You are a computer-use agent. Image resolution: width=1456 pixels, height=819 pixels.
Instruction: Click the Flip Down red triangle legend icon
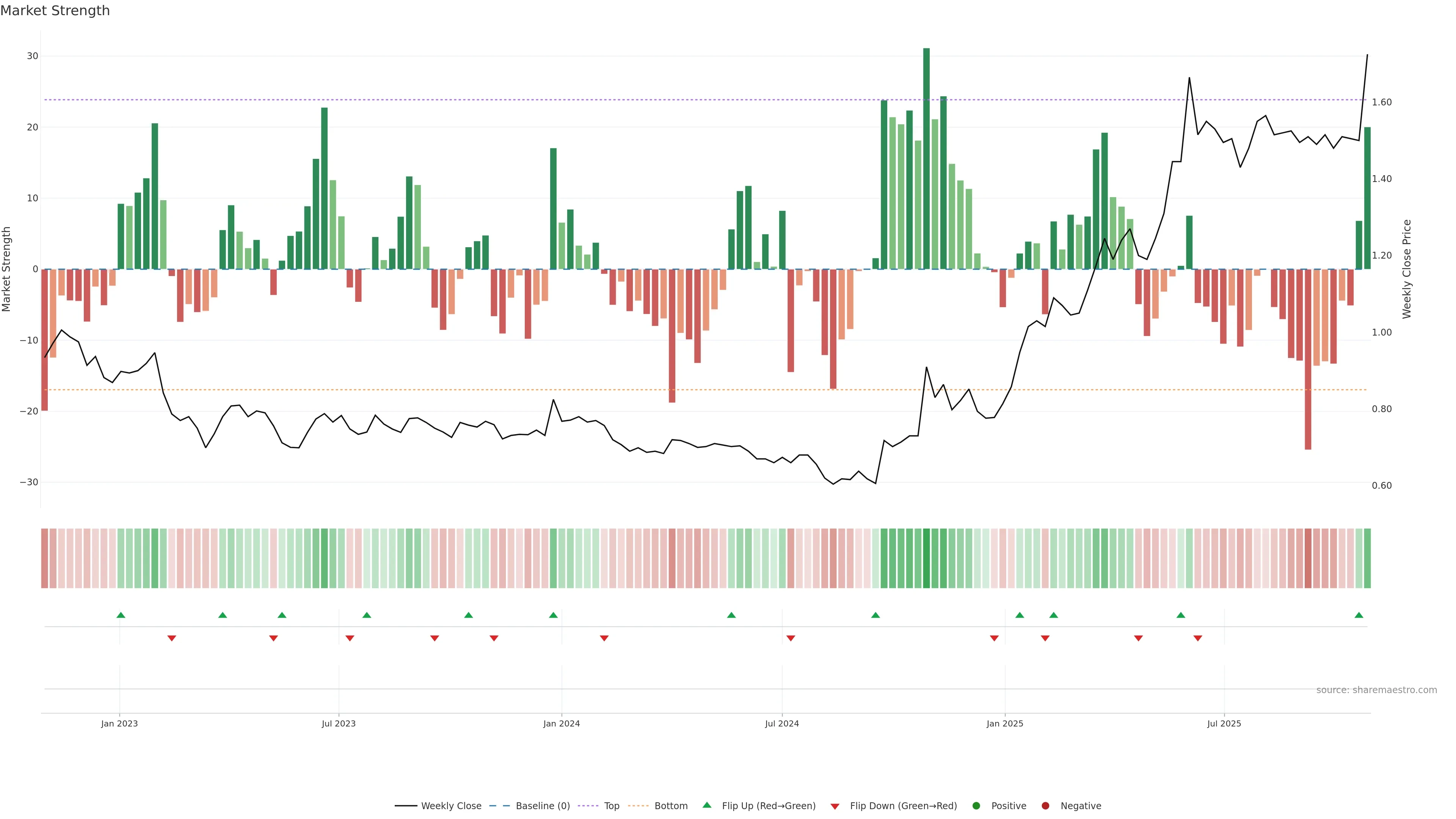click(x=835, y=806)
